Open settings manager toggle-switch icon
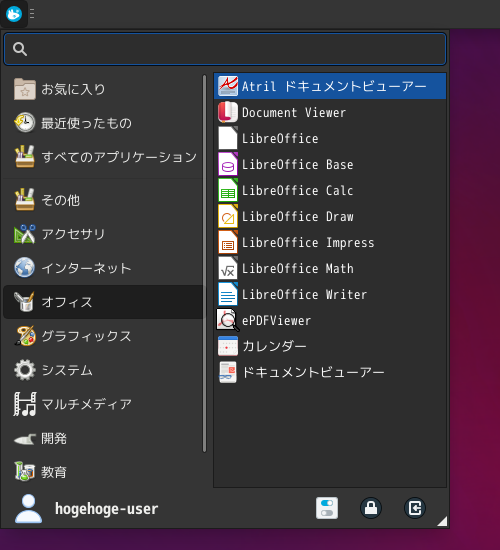500x550 pixels. (x=327, y=508)
